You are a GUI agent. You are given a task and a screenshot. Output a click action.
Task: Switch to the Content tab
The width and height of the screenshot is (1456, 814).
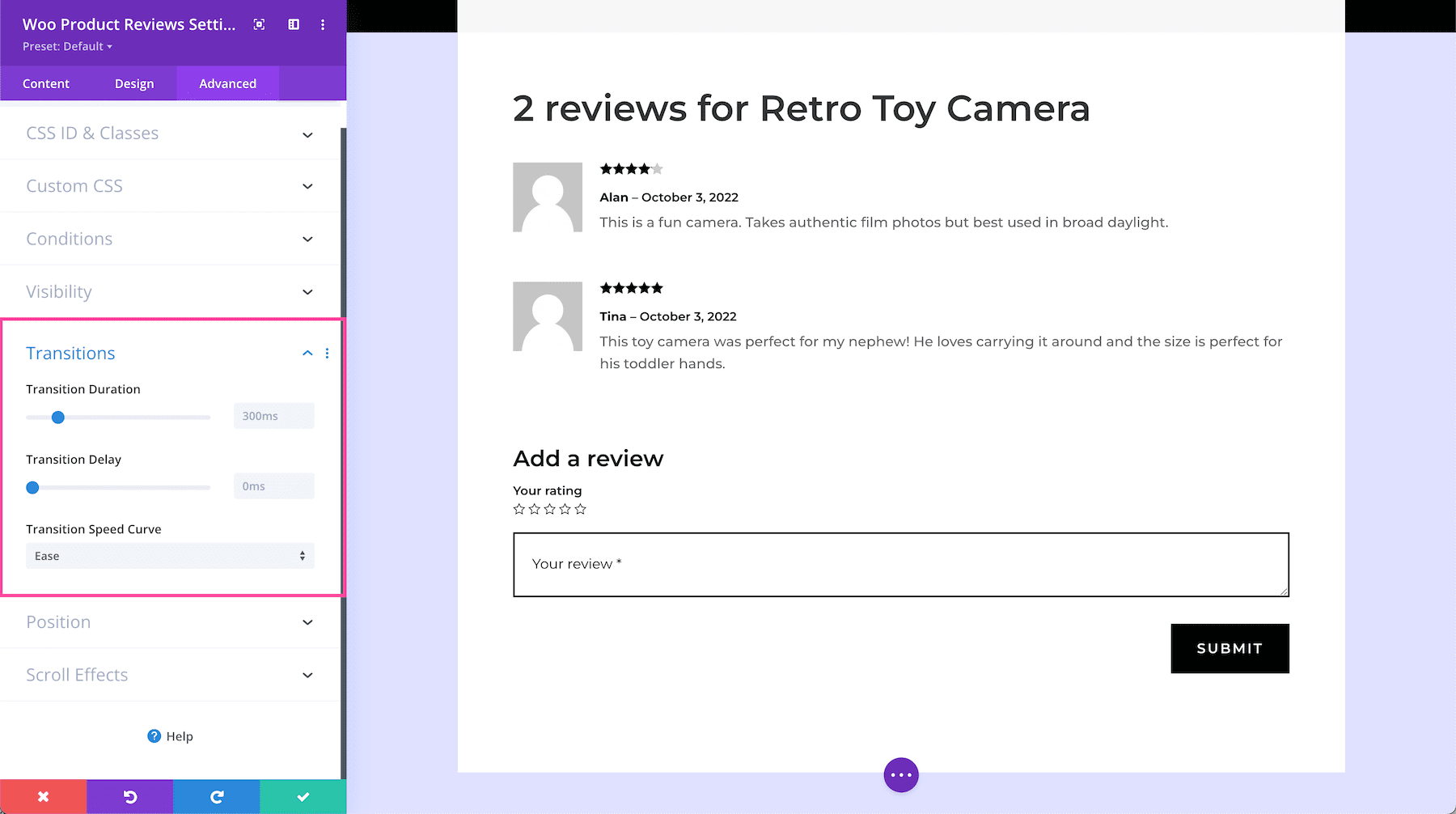[x=46, y=84]
